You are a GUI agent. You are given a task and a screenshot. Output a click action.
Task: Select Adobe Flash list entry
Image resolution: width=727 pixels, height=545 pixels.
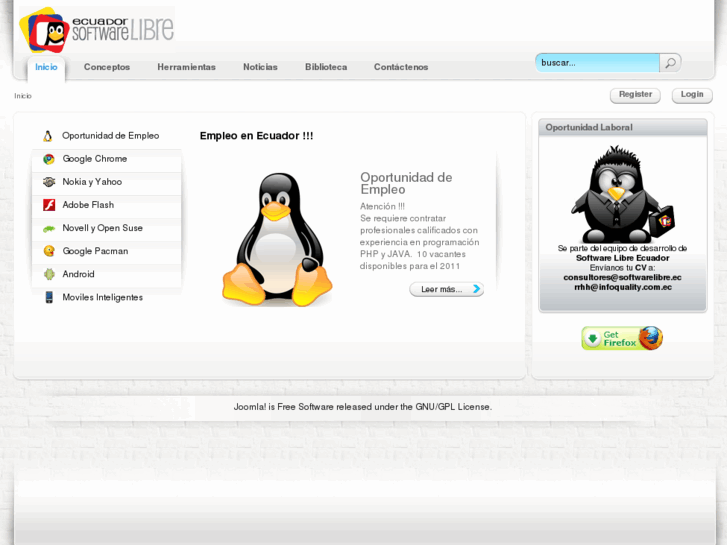pyautogui.click(x=106, y=205)
